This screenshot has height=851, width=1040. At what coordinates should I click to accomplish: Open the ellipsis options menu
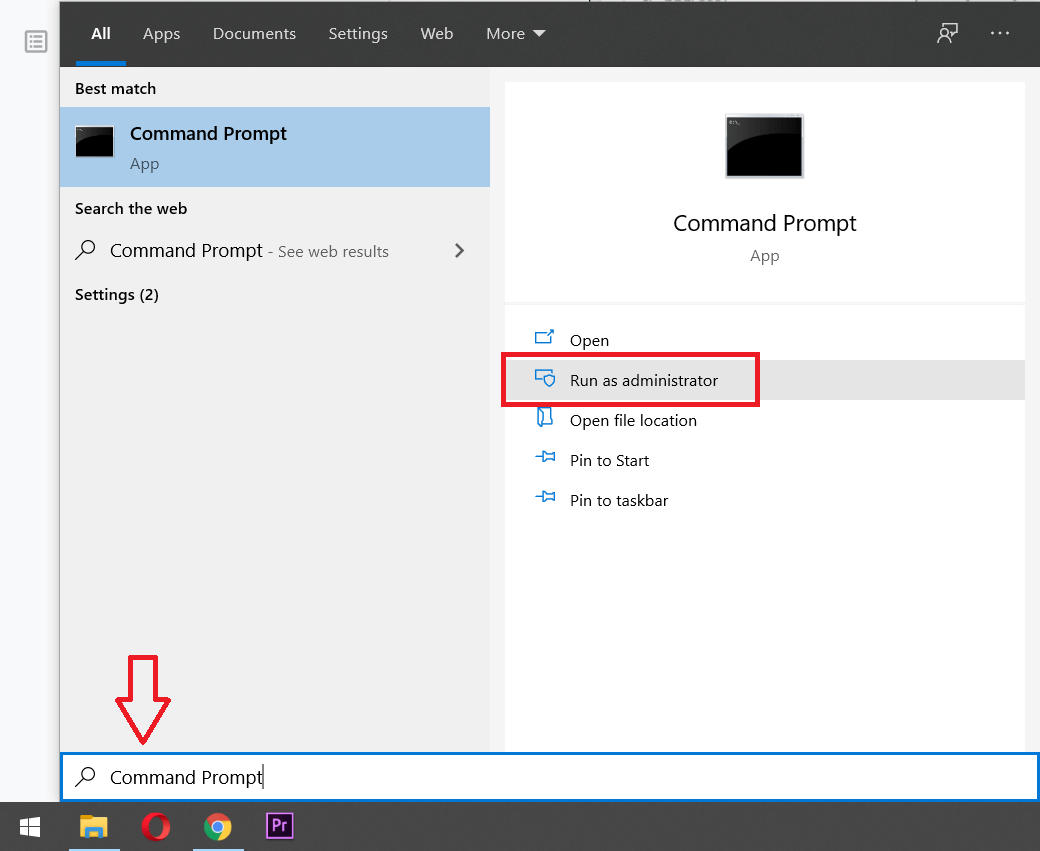tap(999, 33)
